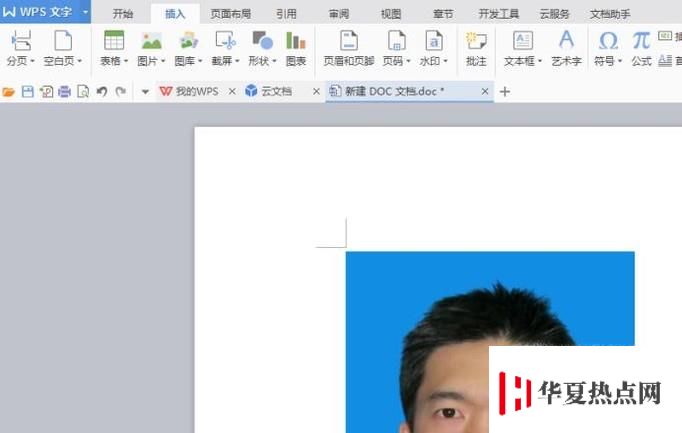The height and width of the screenshot is (433, 682).
Task: Redo the last action
Action: [121, 92]
